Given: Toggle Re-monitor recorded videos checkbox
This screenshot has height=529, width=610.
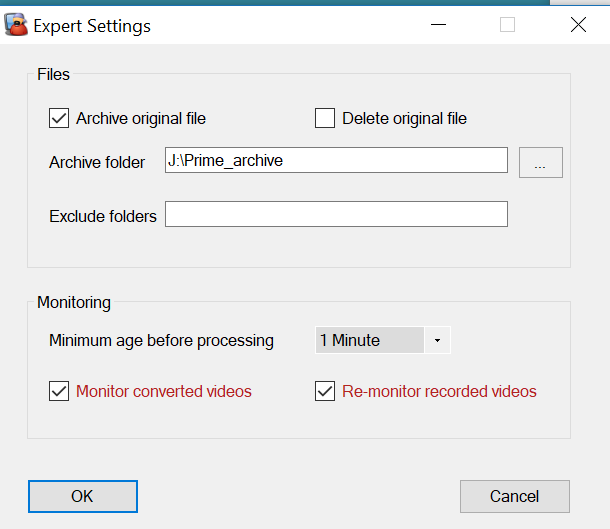Looking at the screenshot, I should tap(324, 392).
